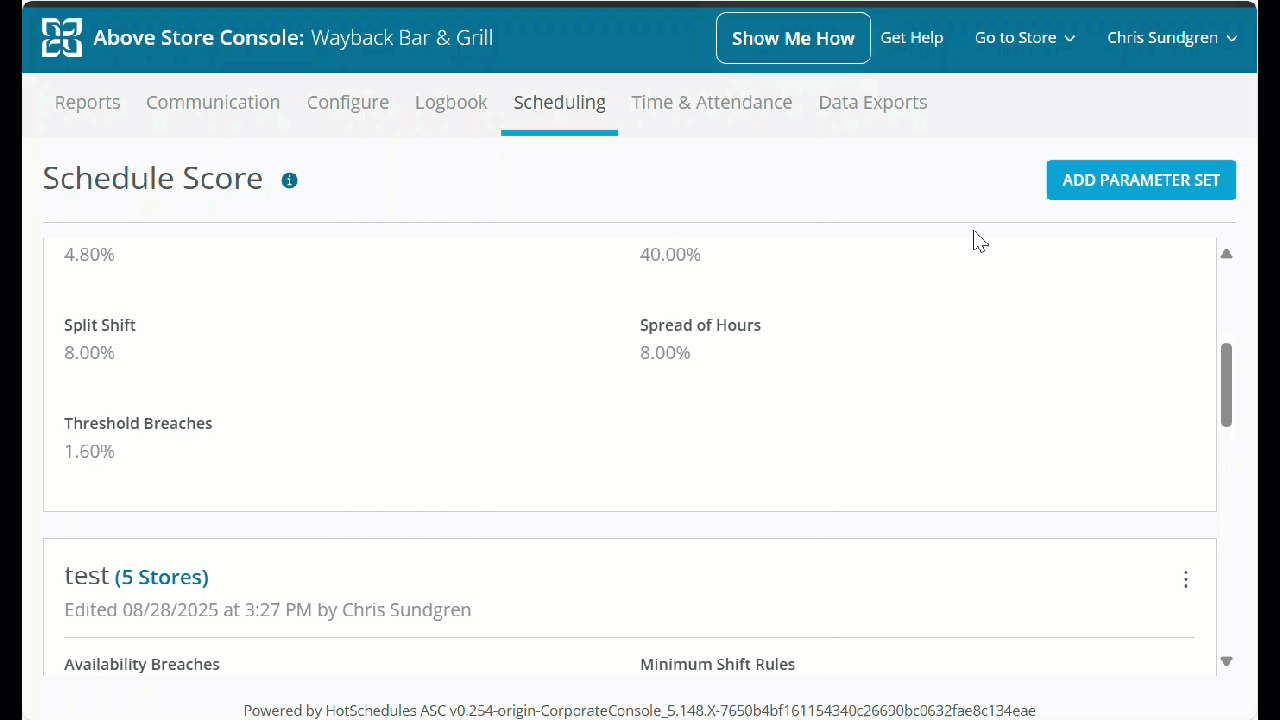Open the Reports tab

(87, 102)
